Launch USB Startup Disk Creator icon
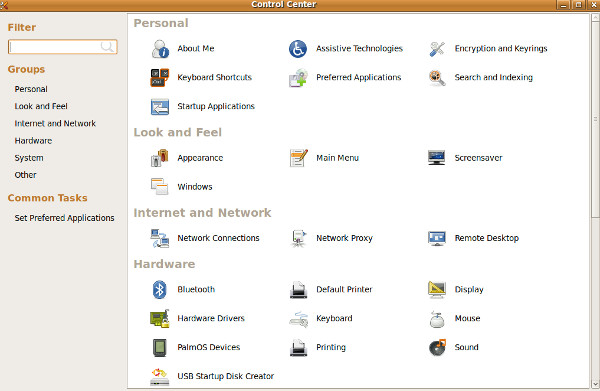The width and height of the screenshot is (600, 391). [x=160, y=376]
